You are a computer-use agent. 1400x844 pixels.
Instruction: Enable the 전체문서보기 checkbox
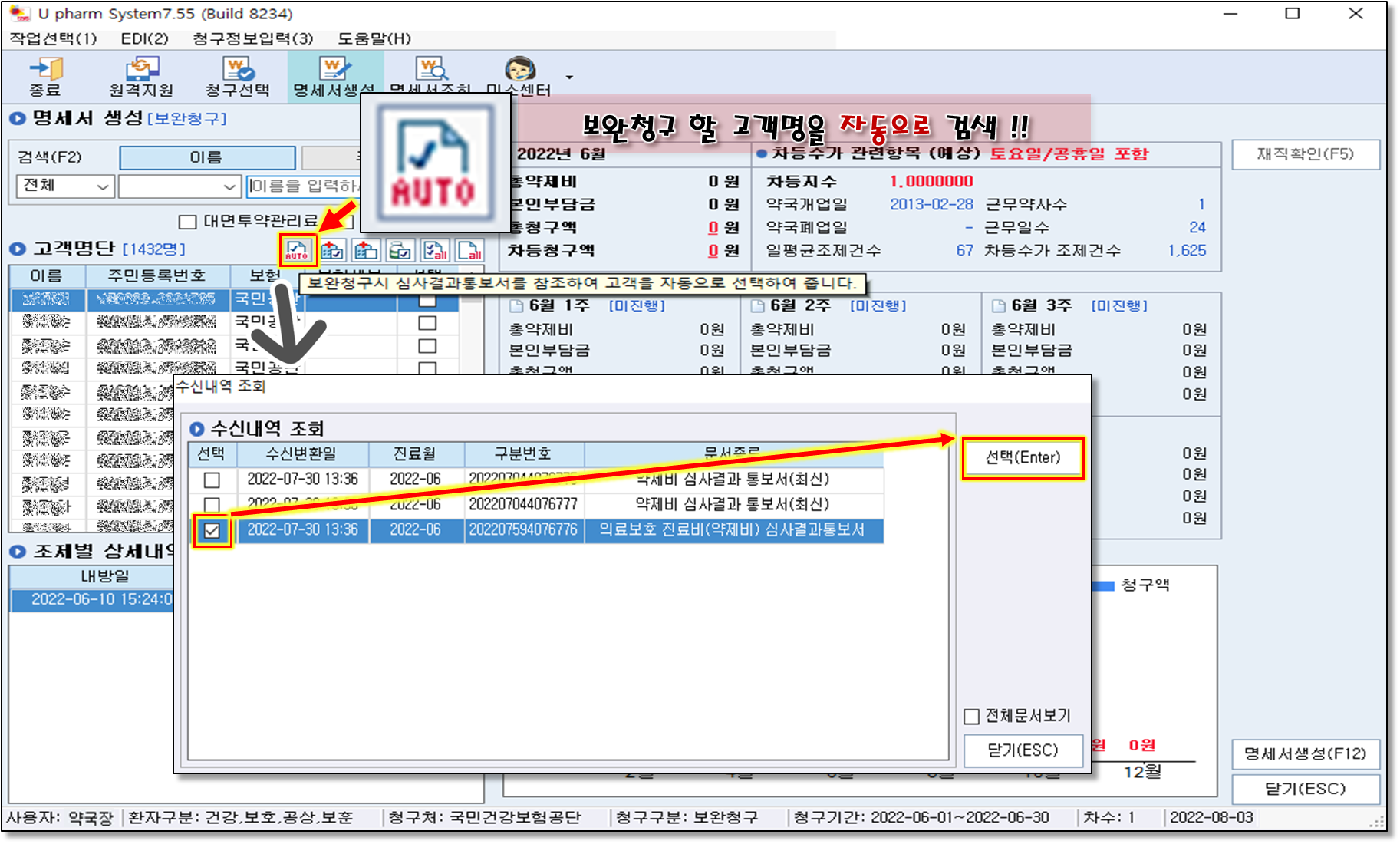(972, 716)
